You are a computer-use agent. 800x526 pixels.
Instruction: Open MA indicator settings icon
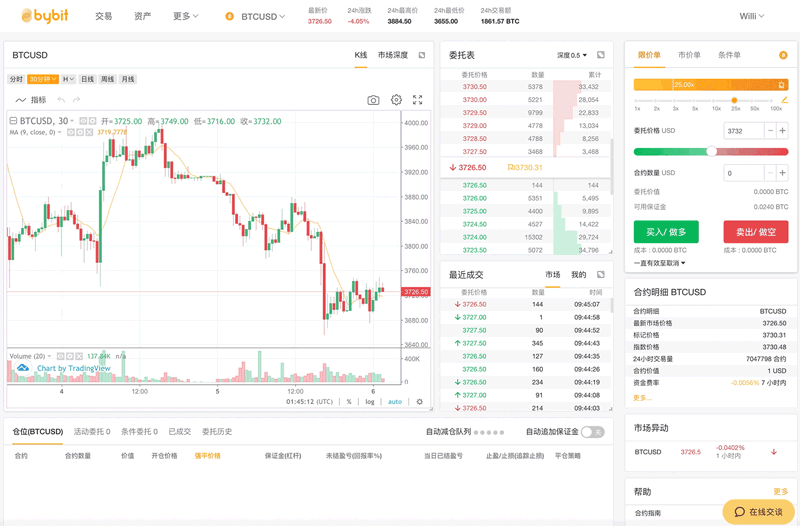(80, 133)
